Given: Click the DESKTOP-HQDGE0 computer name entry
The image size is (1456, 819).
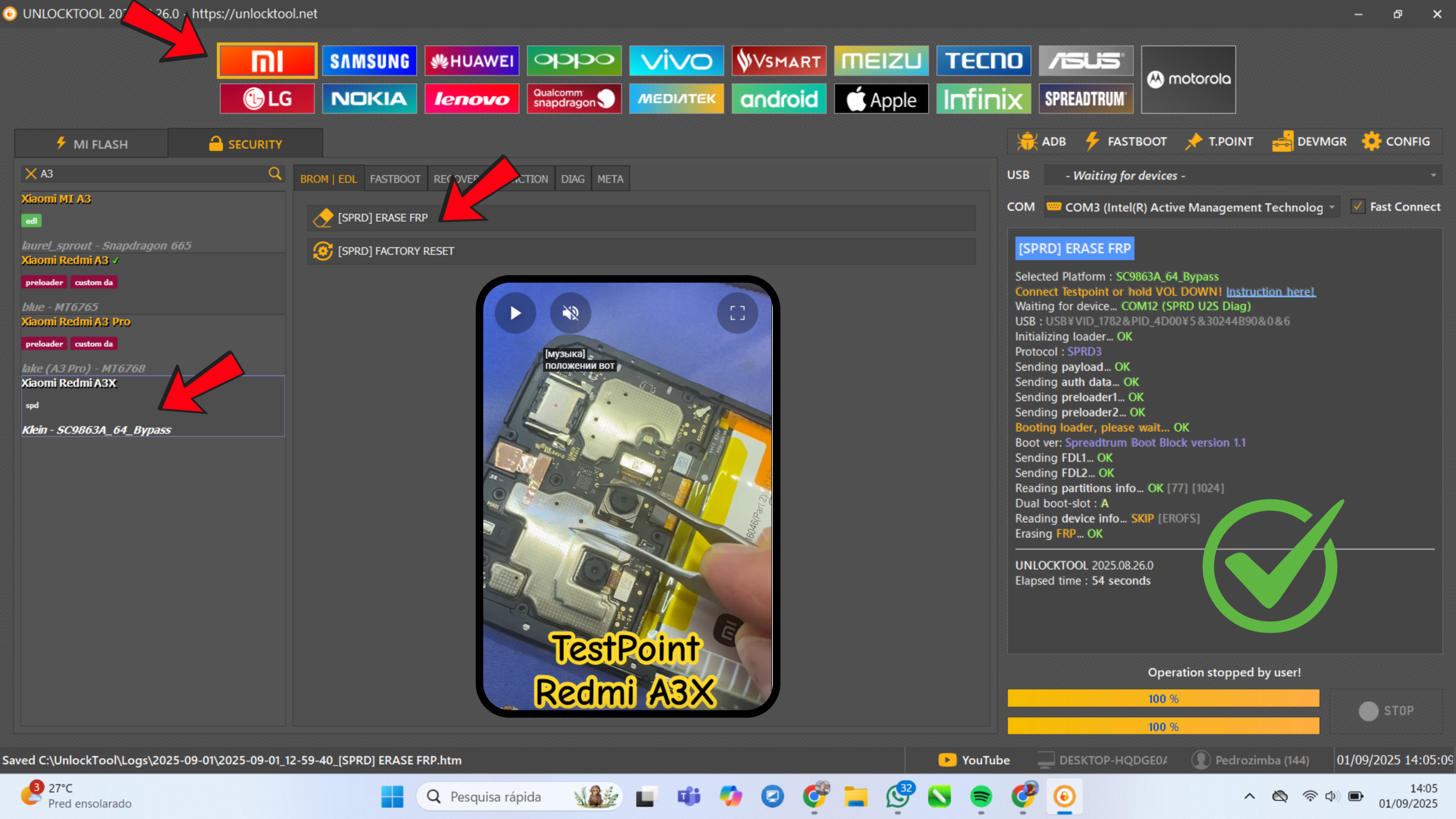Looking at the screenshot, I should point(1102,760).
